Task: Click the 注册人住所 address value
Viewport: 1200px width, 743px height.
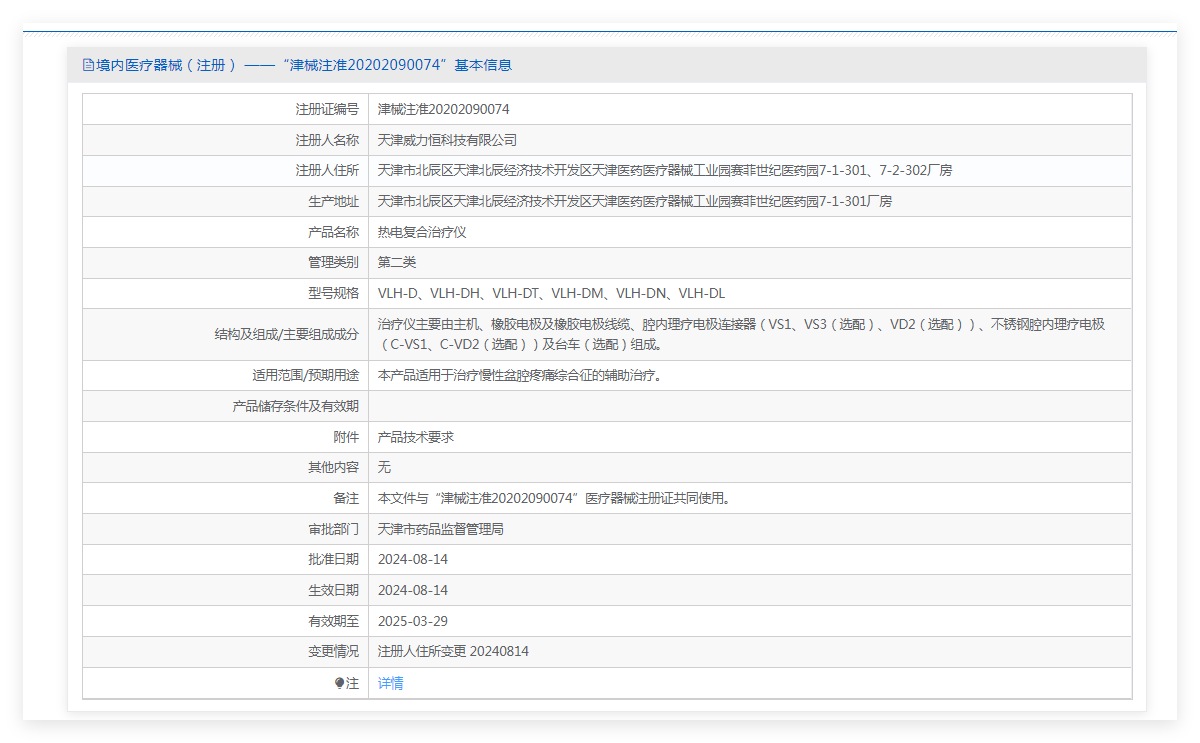Action: point(664,170)
